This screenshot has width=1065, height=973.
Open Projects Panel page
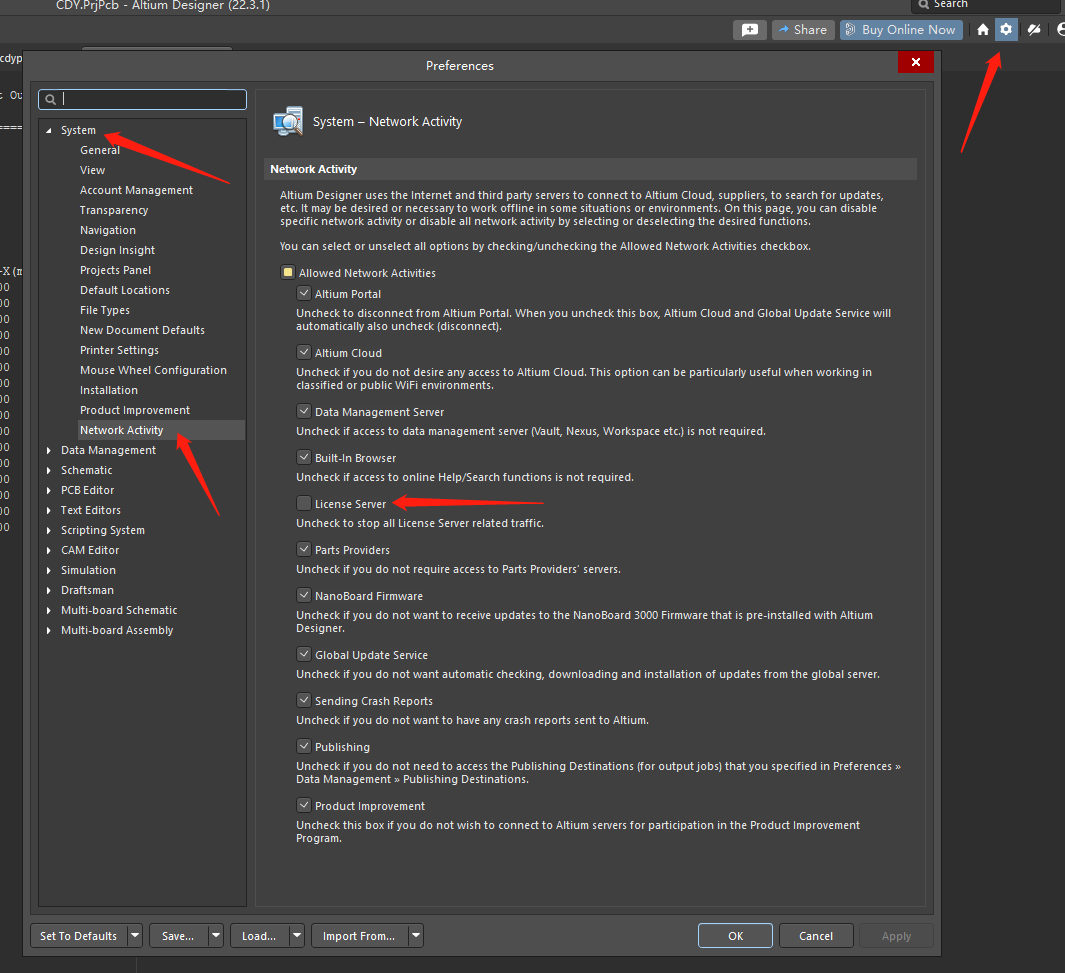coord(115,270)
